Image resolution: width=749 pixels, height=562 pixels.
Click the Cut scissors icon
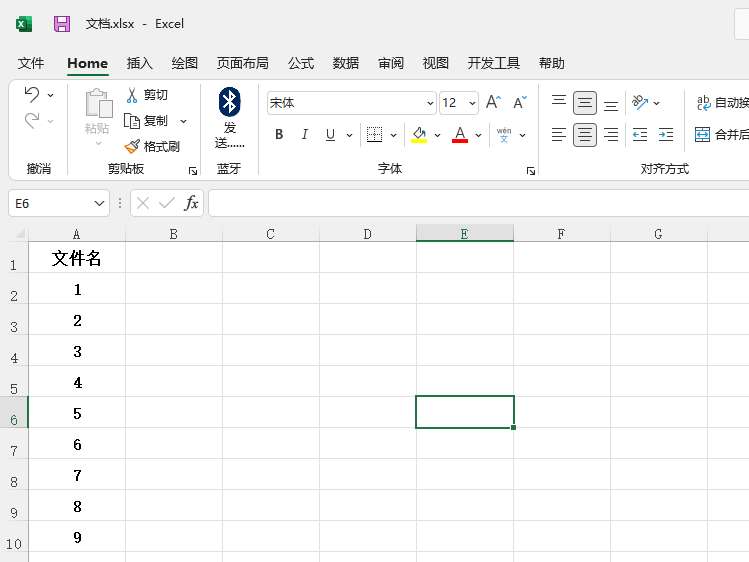click(x=132, y=95)
